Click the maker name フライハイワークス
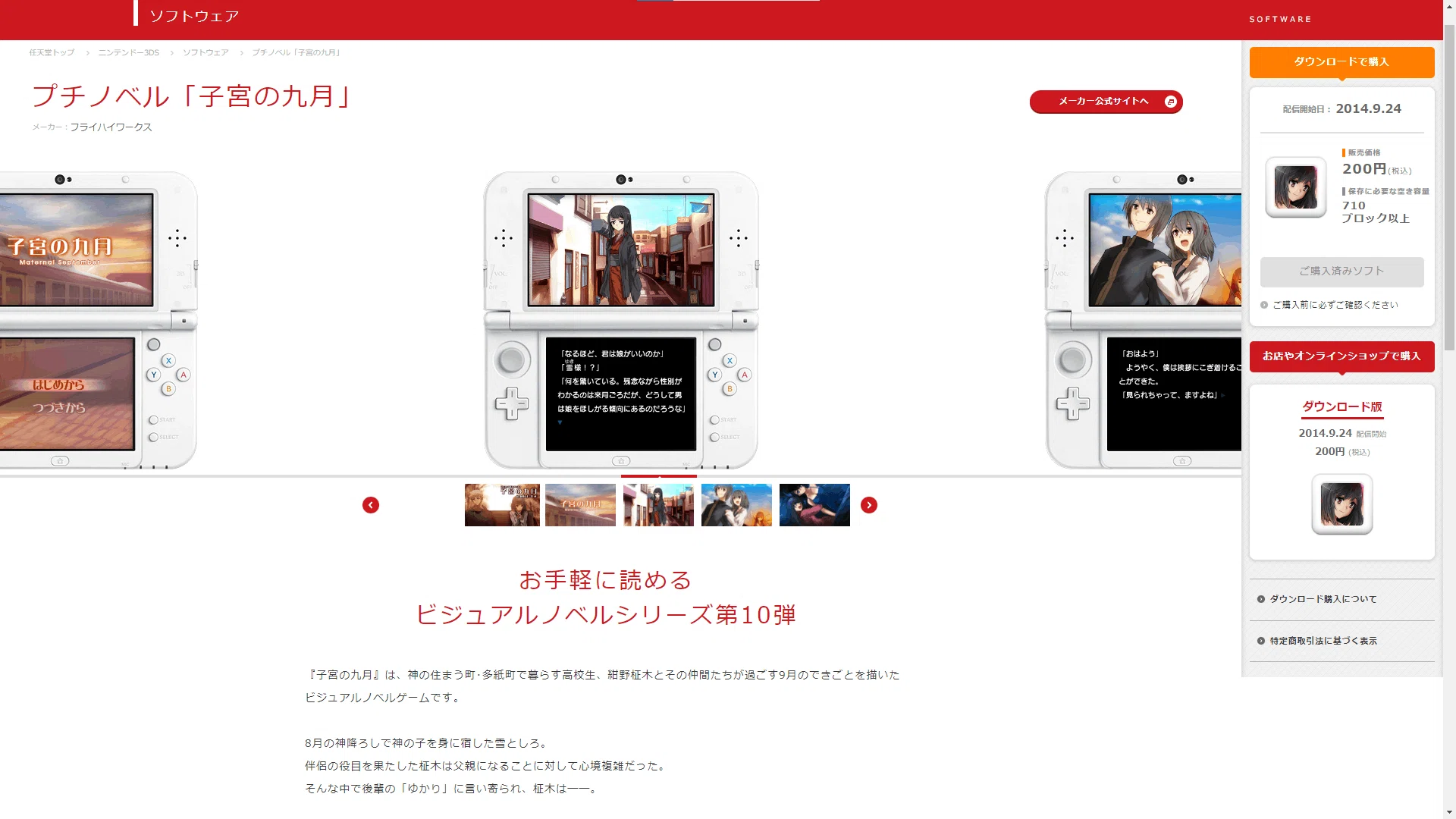 pyautogui.click(x=111, y=127)
